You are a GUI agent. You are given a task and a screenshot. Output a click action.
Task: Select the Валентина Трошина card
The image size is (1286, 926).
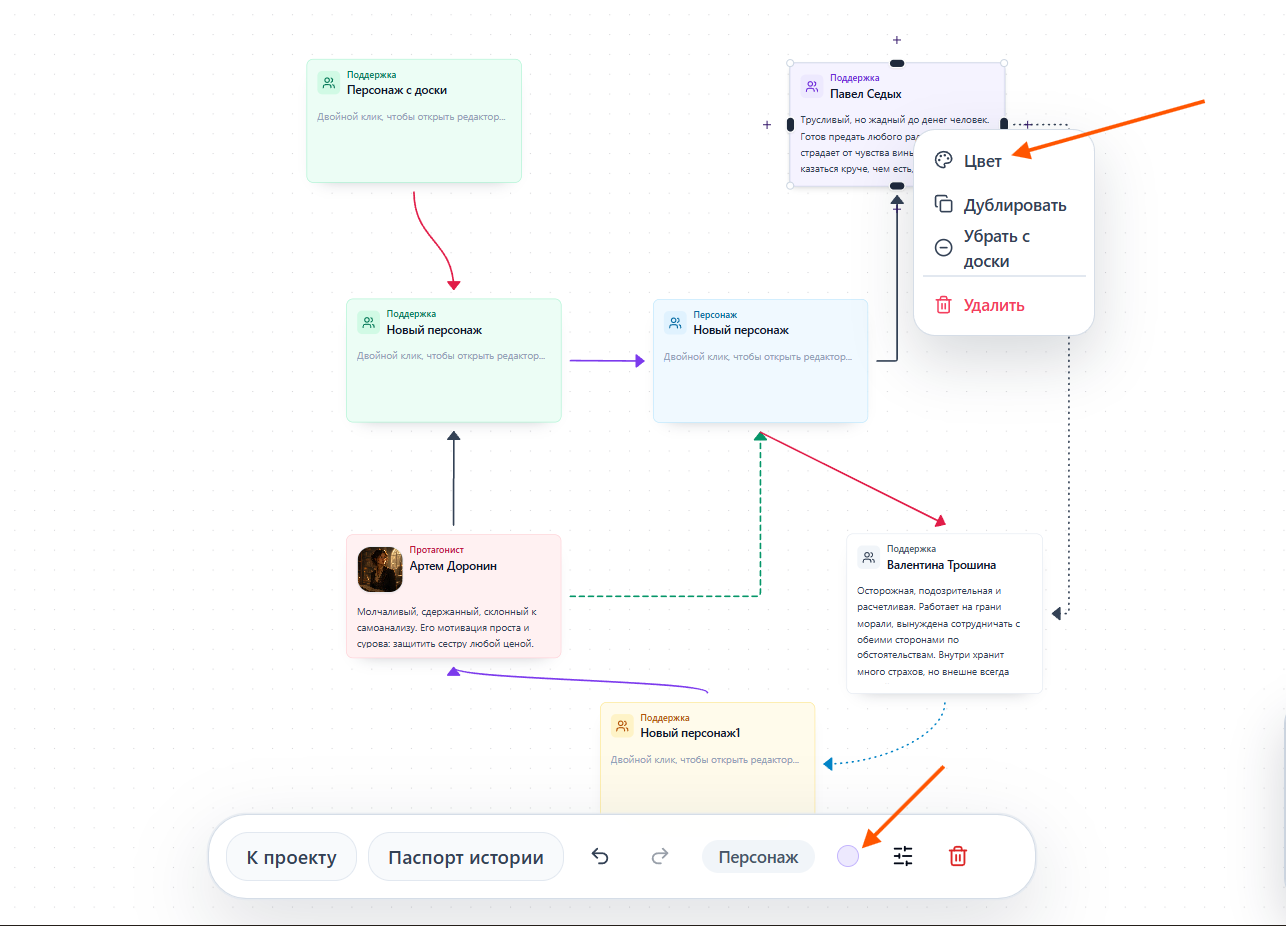point(945,613)
